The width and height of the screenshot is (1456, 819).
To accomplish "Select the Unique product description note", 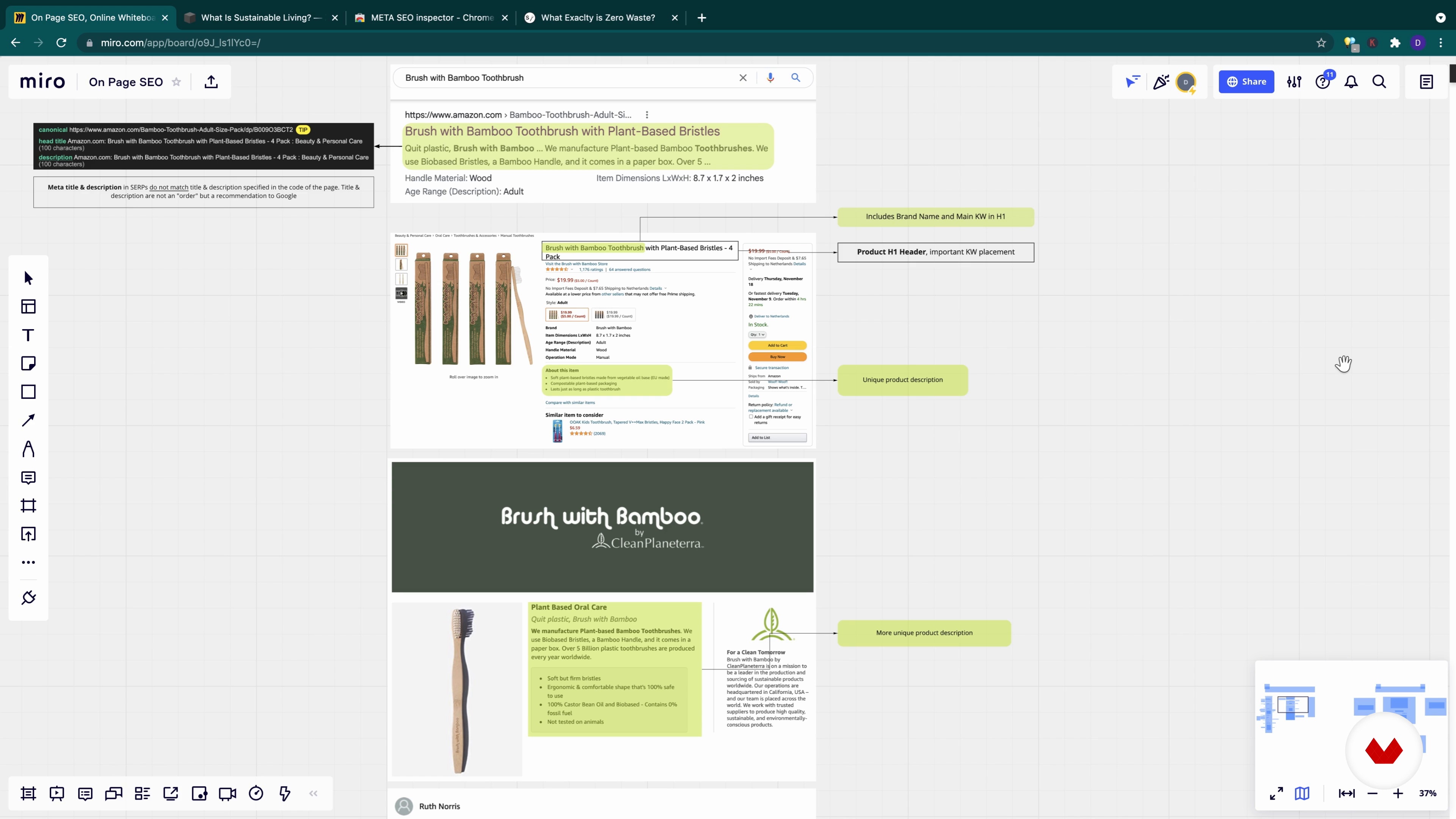I will [903, 380].
